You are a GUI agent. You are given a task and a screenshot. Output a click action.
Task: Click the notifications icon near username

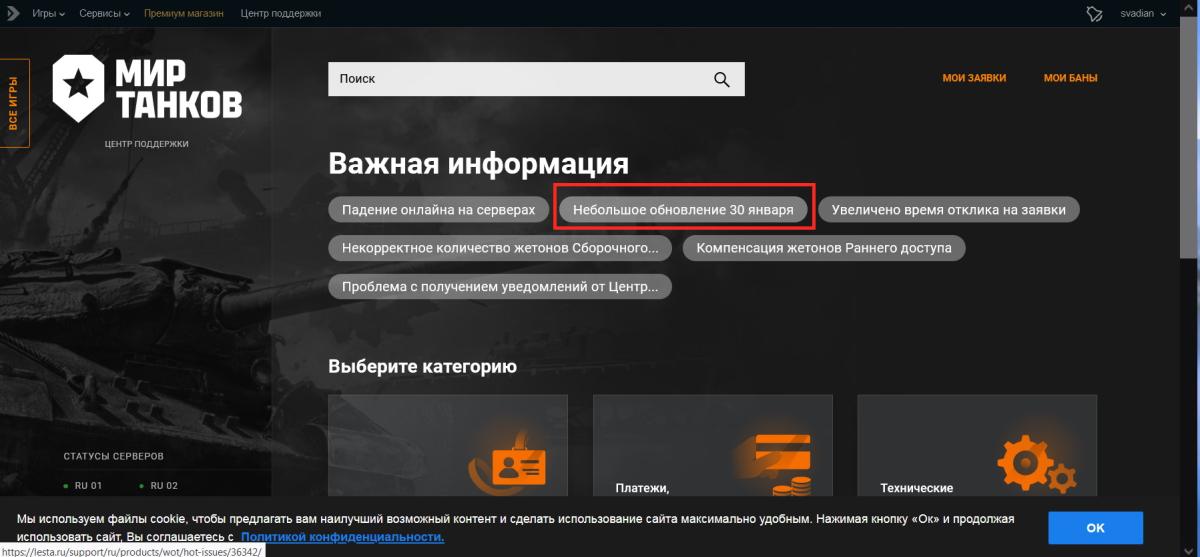[x=1094, y=14]
